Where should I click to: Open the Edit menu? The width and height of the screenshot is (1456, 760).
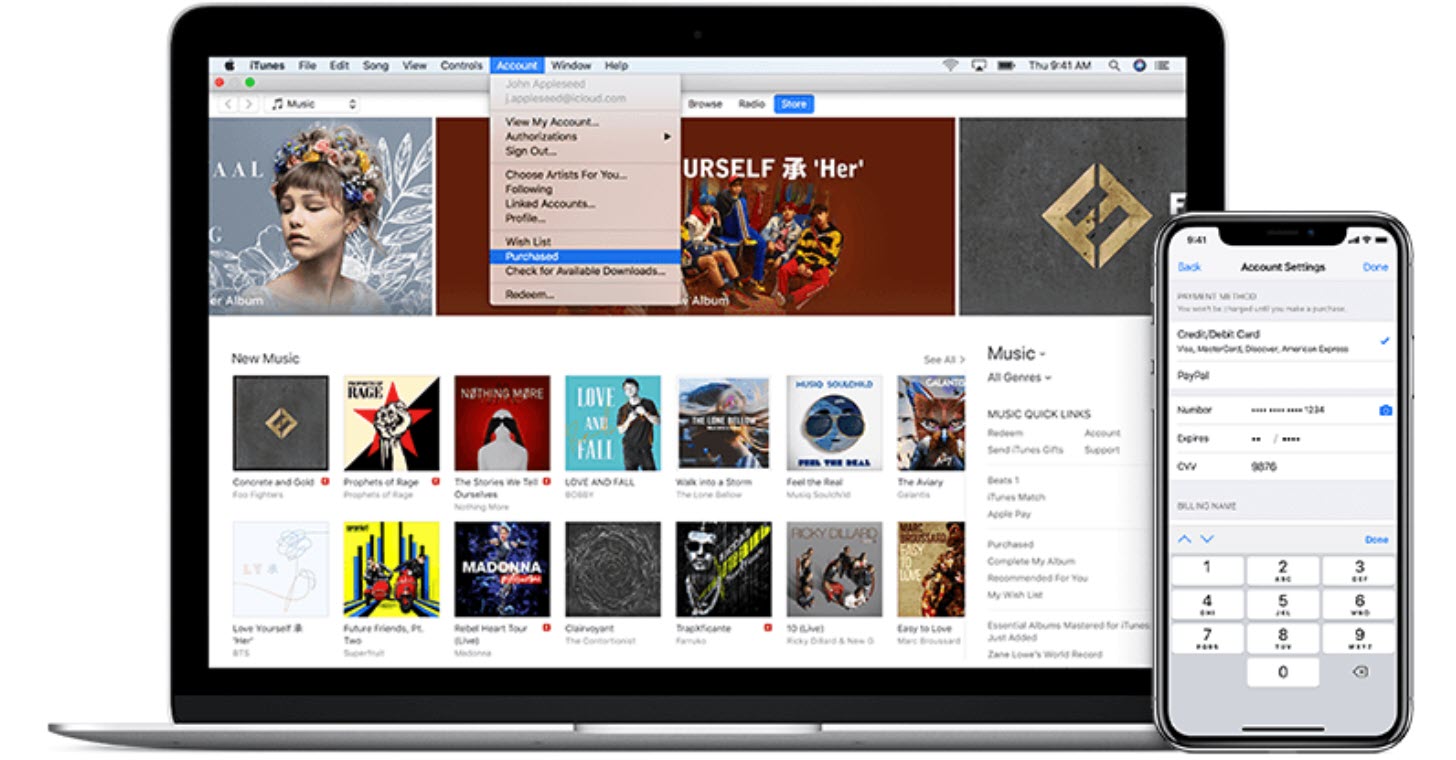click(x=340, y=66)
